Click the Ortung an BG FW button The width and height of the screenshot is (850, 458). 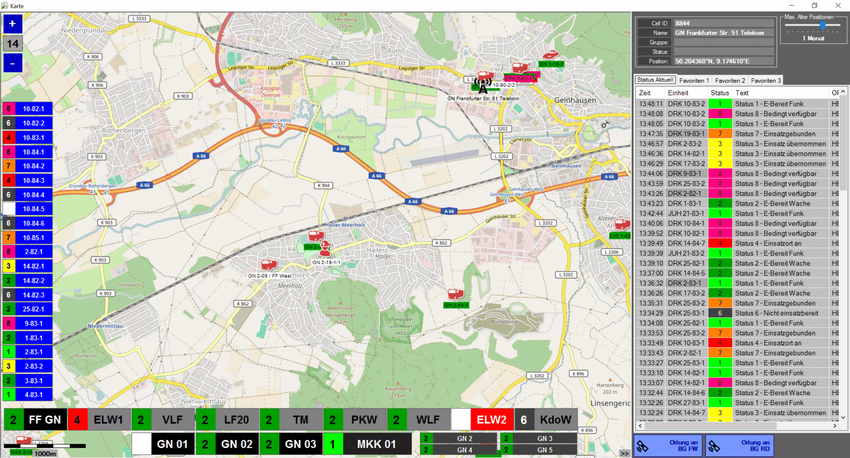tap(666, 444)
